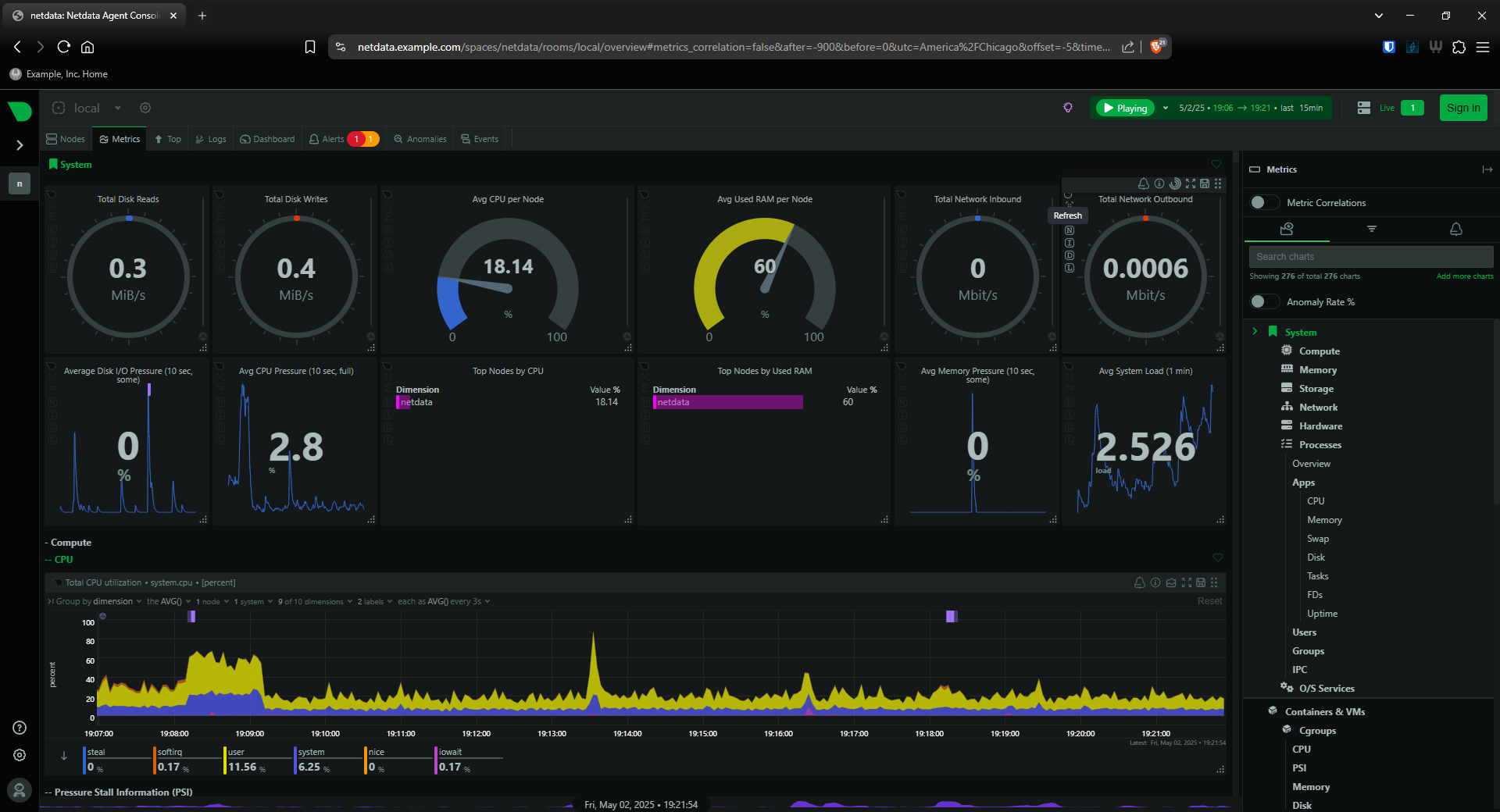The image size is (1500, 812).
Task: Switch to the Anomalies tab
Action: 420,139
